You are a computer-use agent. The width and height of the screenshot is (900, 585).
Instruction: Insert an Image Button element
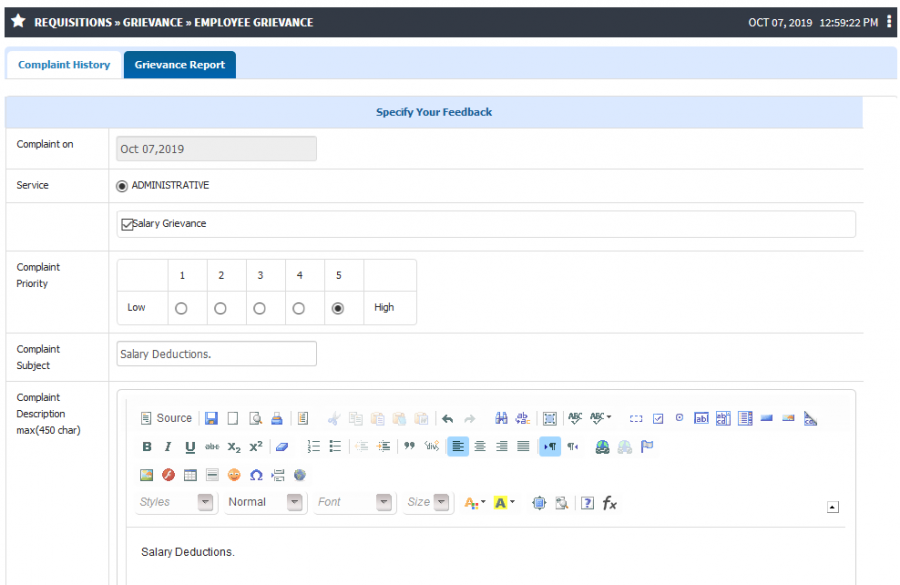click(789, 418)
